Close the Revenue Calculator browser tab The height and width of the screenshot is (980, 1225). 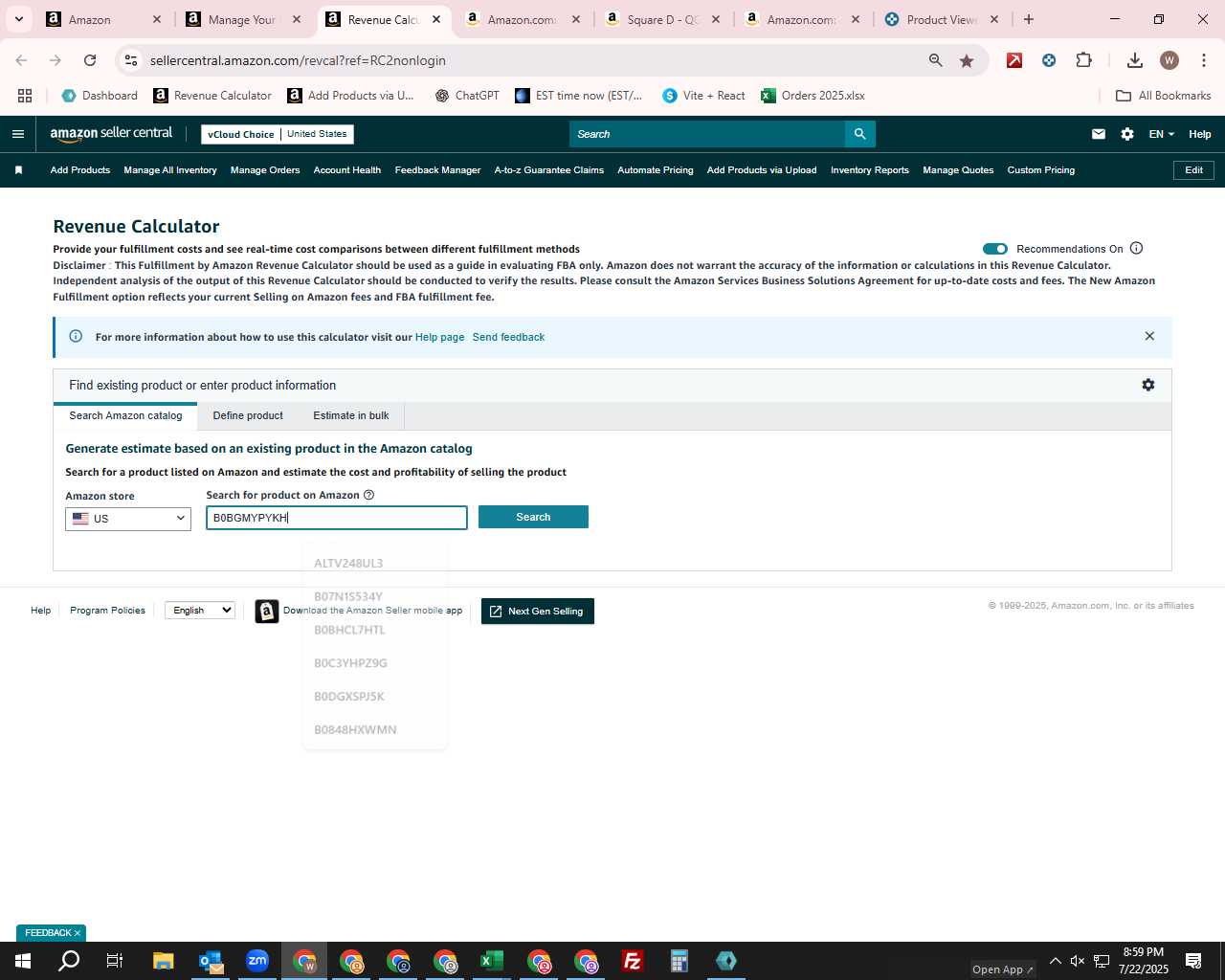pos(436,19)
